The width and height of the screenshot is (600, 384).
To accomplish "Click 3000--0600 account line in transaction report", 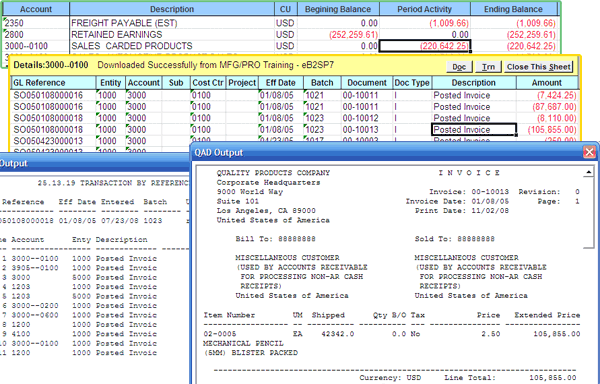I will click(x=35, y=315).
